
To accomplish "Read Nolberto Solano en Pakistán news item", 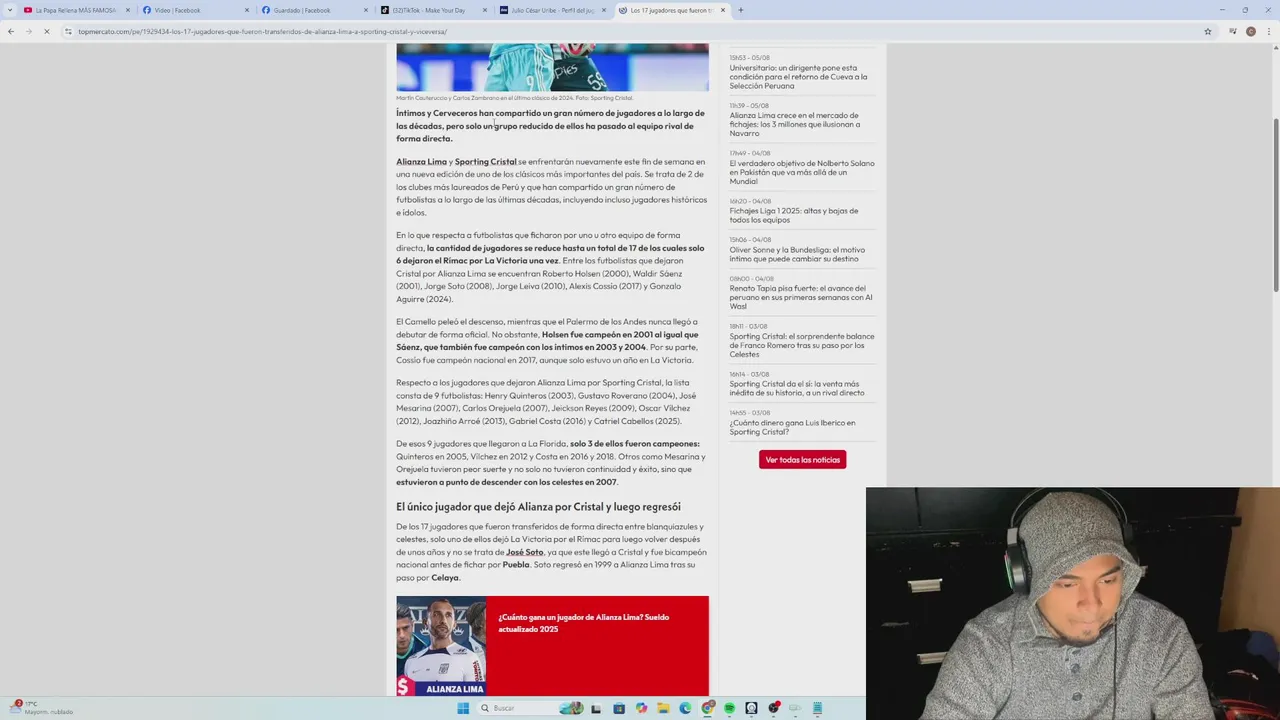I will click(802, 172).
